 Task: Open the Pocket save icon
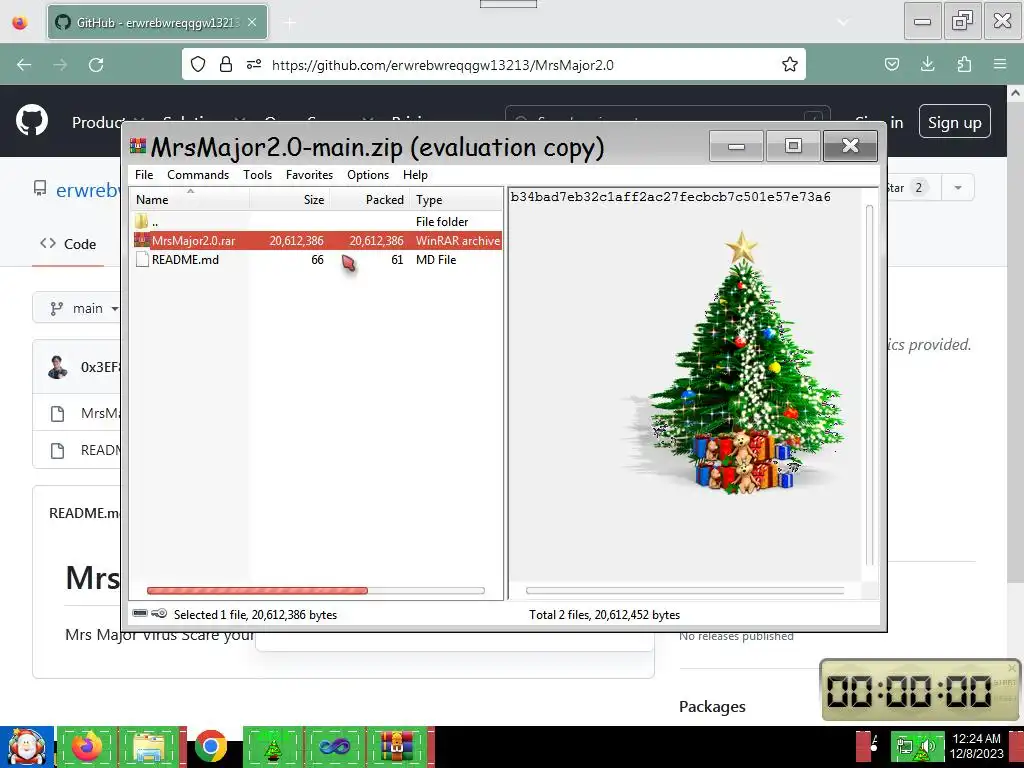pos(891,64)
